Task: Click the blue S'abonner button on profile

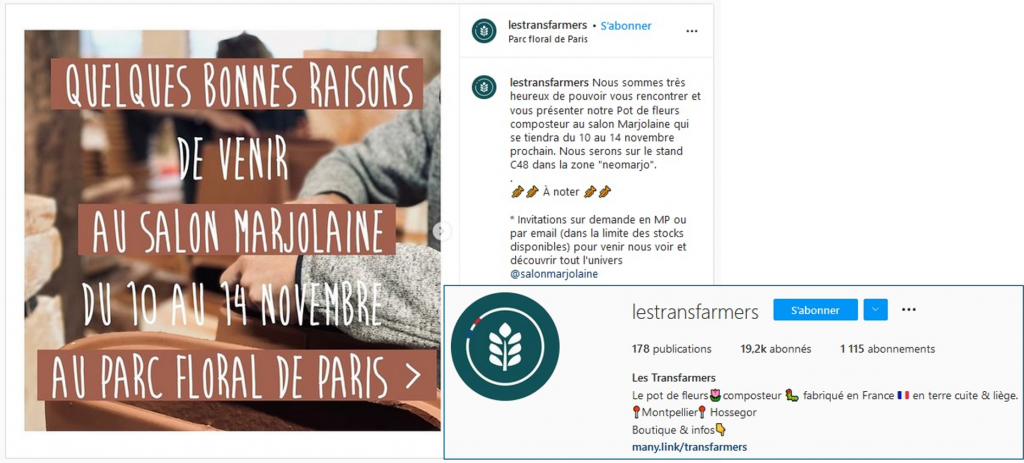Action: [815, 310]
